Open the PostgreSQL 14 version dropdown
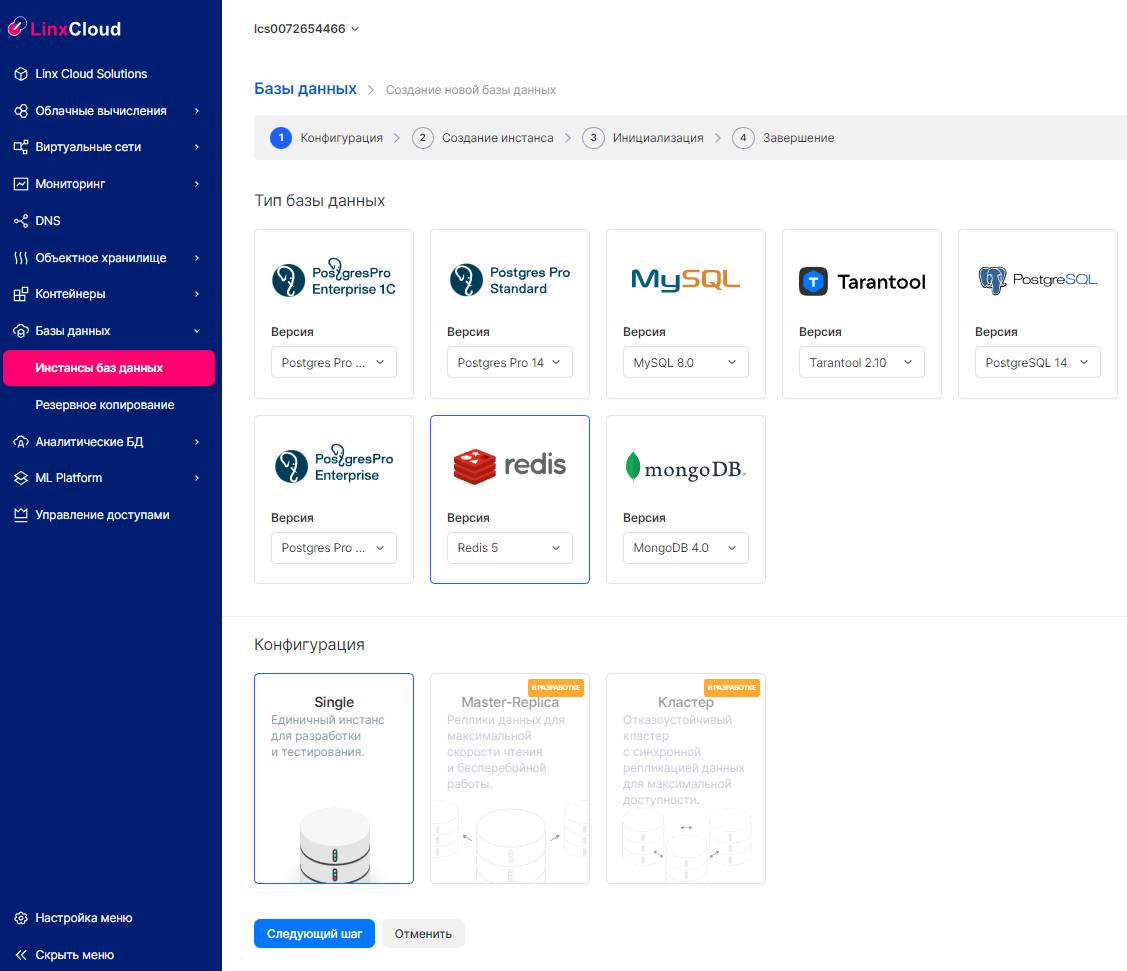 (x=1037, y=362)
